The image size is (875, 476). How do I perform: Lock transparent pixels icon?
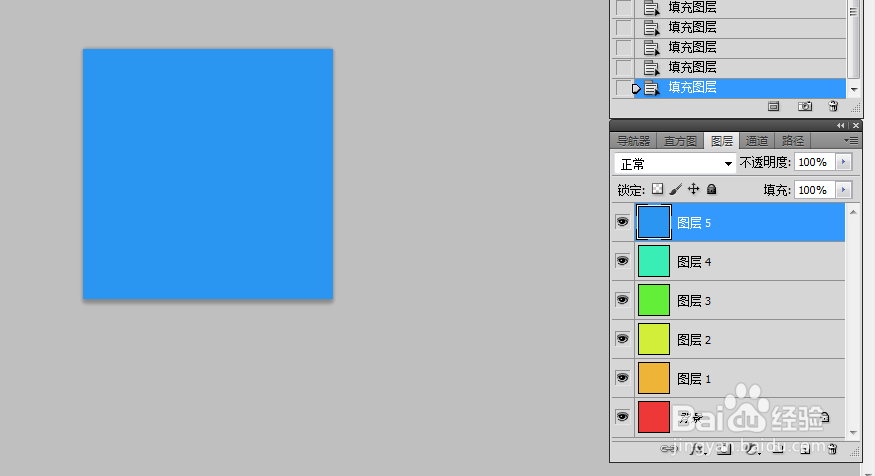[x=658, y=189]
